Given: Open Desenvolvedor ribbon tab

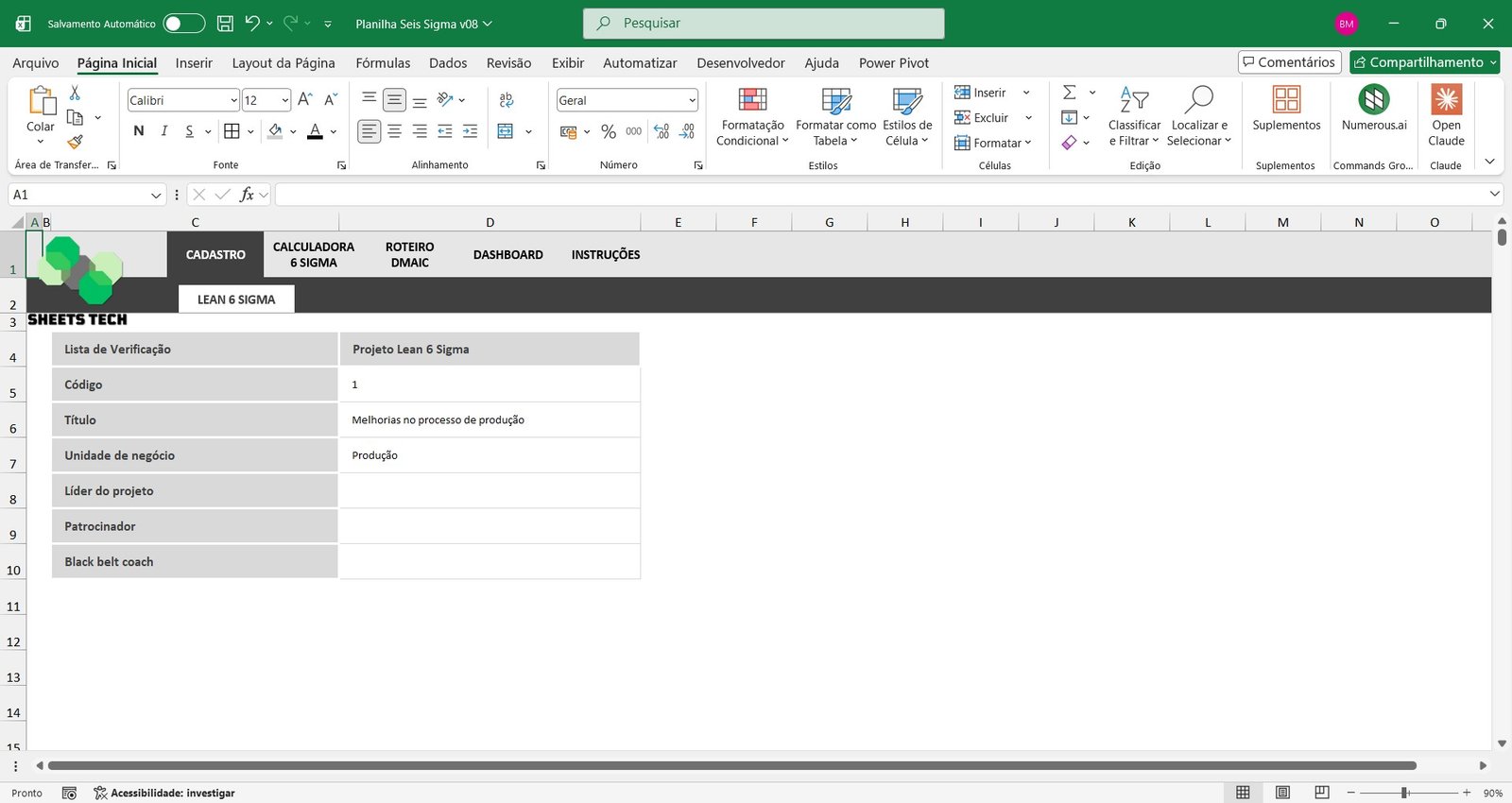Looking at the screenshot, I should point(741,63).
